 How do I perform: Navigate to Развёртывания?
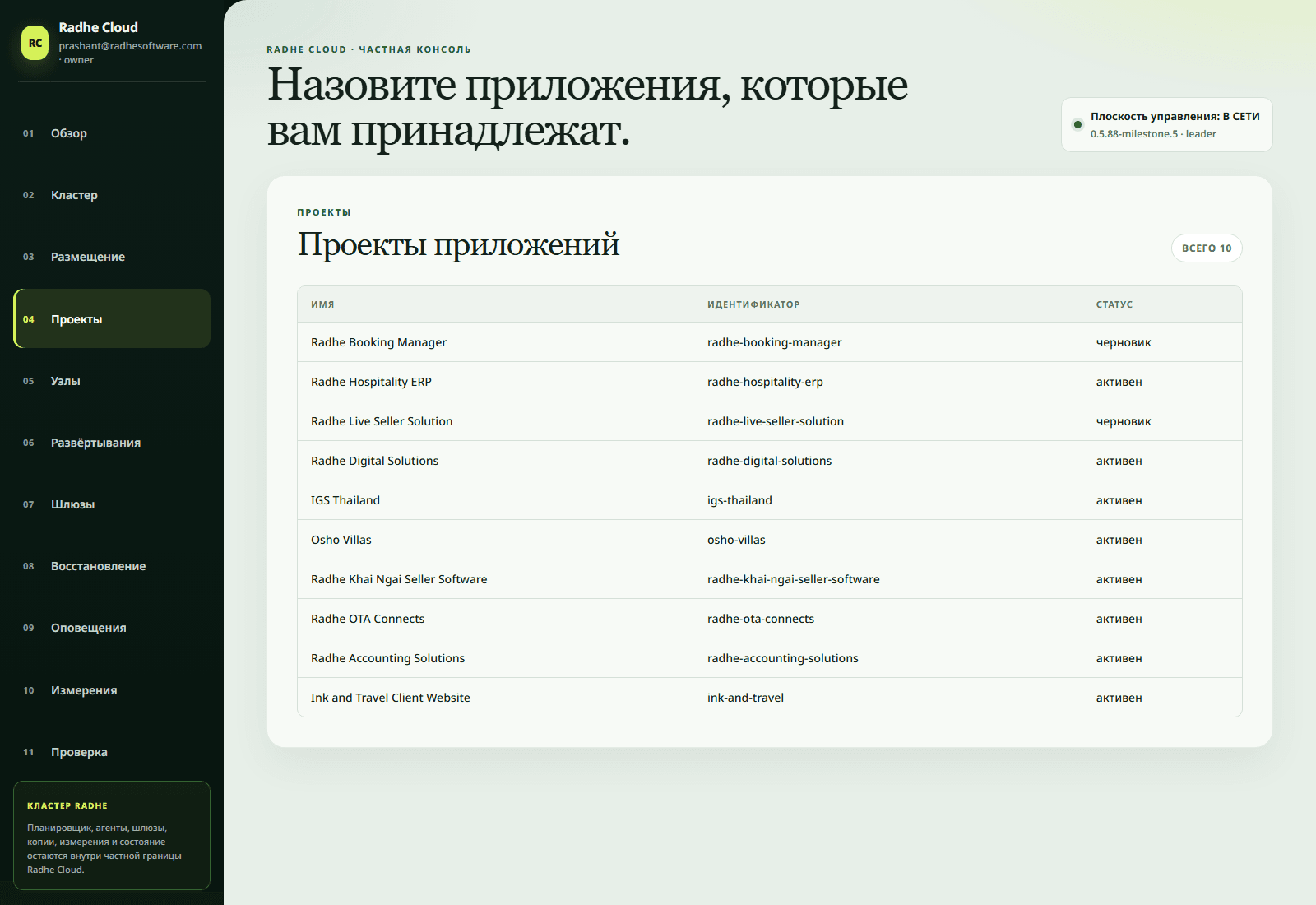[x=112, y=443]
